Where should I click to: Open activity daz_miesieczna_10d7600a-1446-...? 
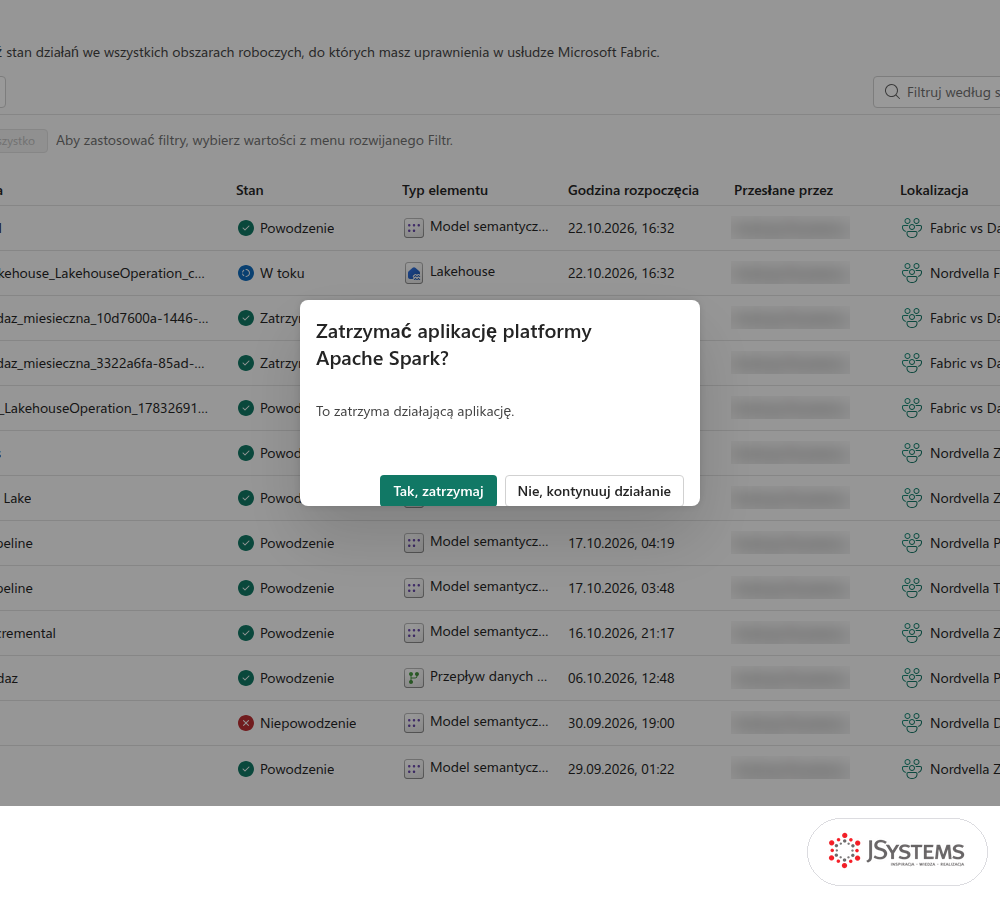coord(104,318)
